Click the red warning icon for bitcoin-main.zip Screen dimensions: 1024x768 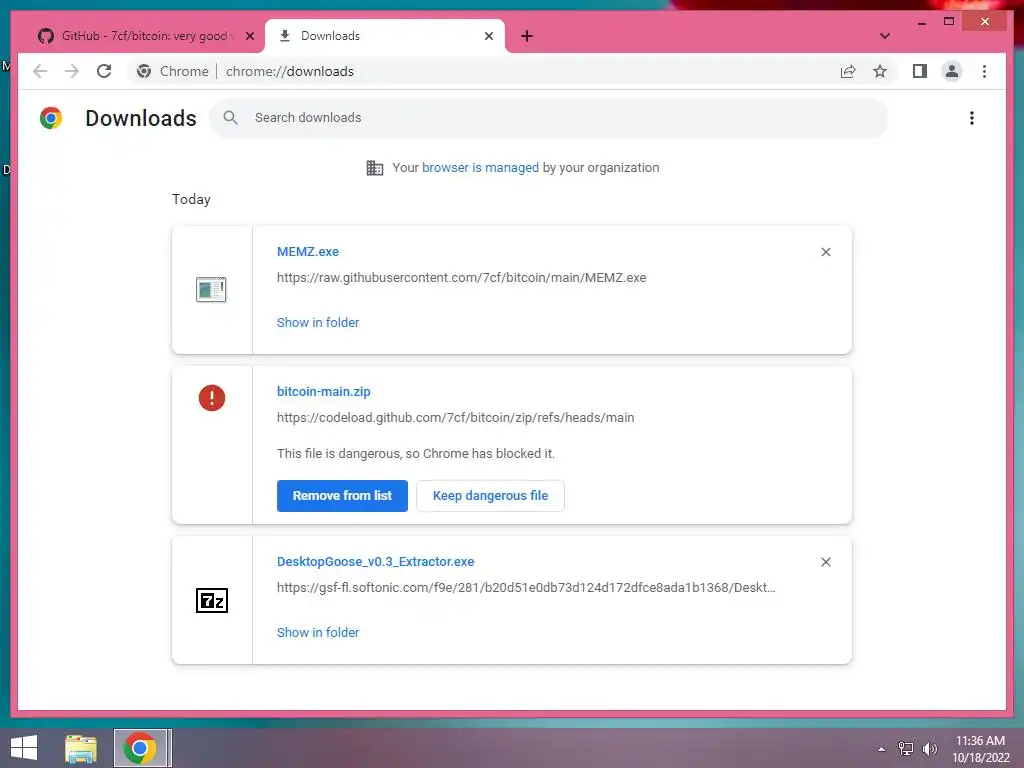tap(212, 398)
